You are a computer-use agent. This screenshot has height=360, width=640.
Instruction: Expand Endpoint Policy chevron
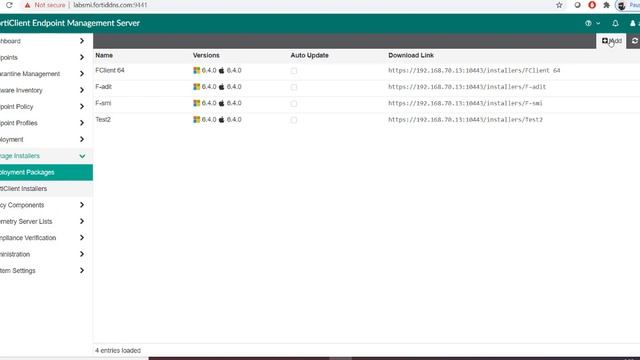[82, 107]
